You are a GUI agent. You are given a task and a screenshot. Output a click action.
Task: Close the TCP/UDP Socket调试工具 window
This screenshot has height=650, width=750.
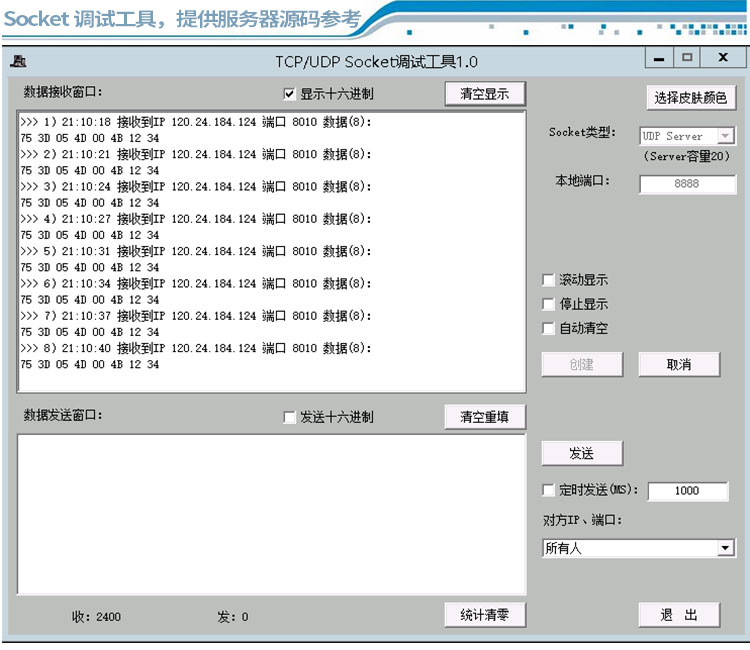tap(723, 58)
